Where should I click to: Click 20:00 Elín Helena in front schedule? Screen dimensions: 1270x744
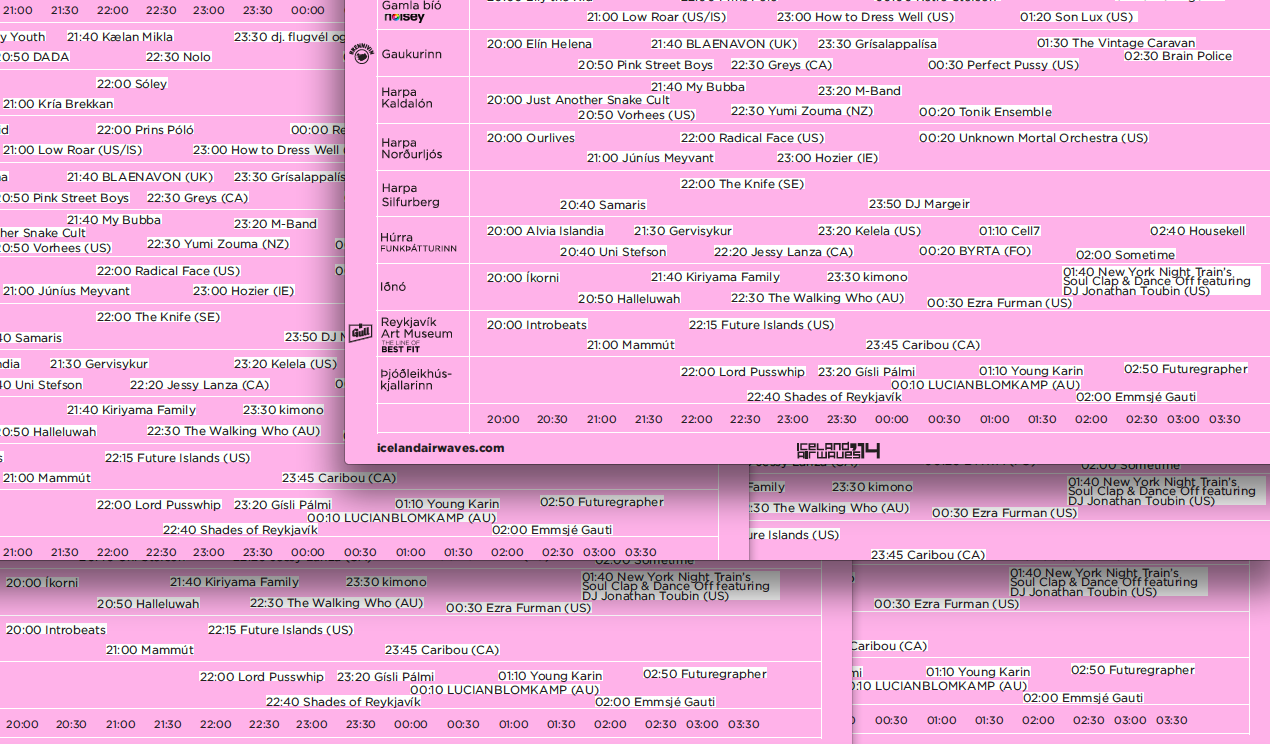tap(539, 44)
